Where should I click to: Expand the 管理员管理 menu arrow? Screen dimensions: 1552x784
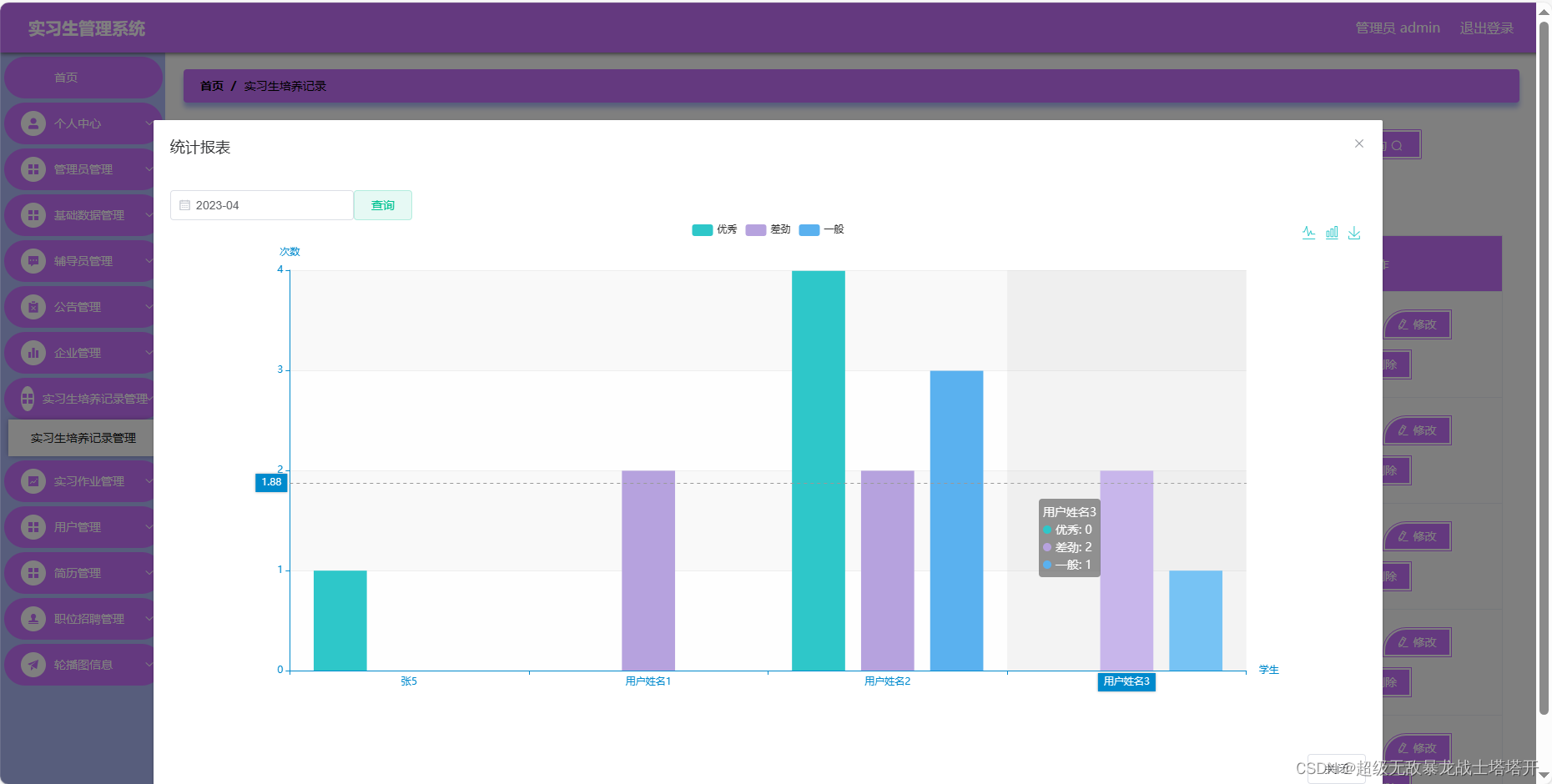149,169
